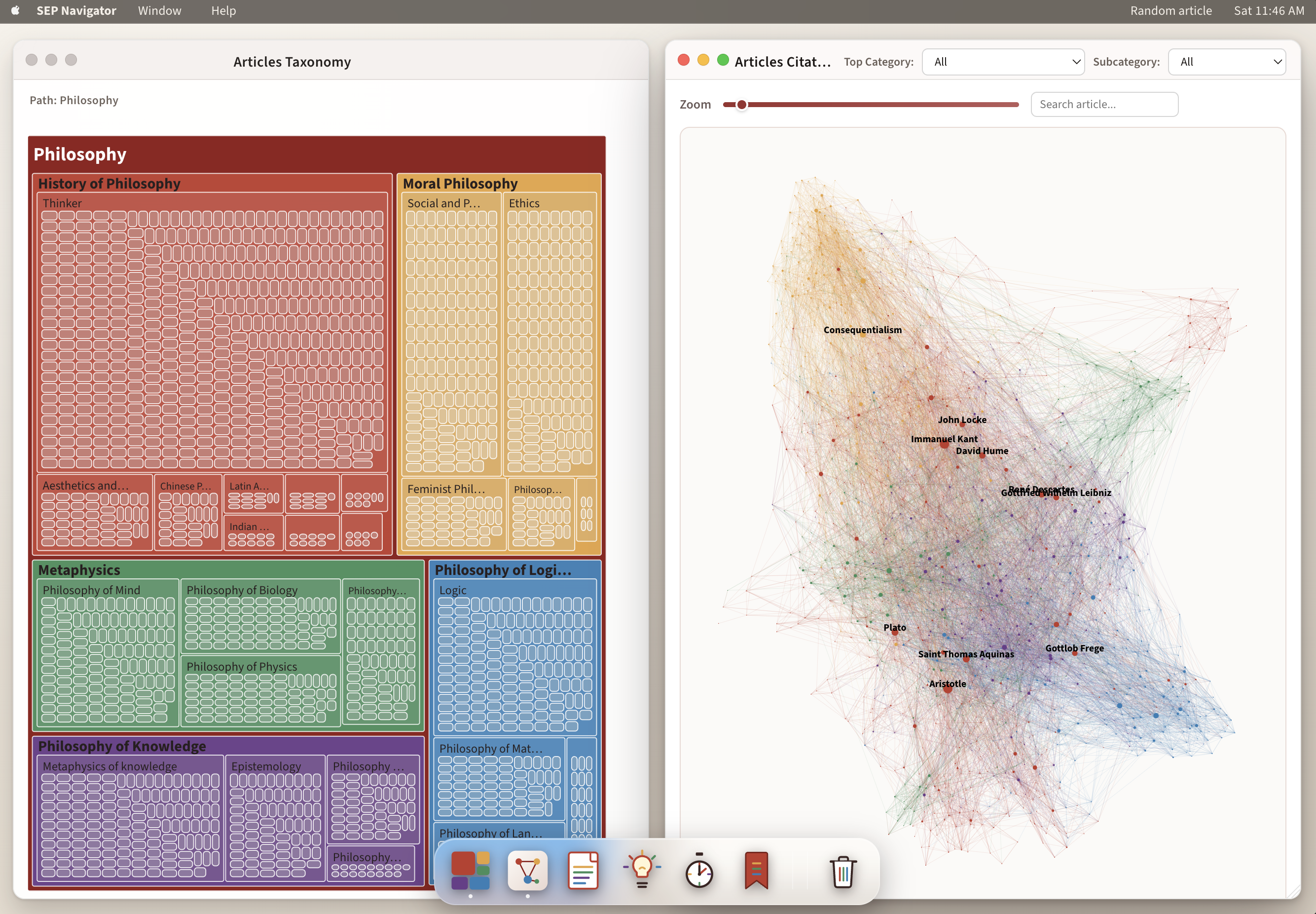Click the Path: Philosophy breadcrumb
The width and height of the screenshot is (1316, 914).
coord(74,100)
